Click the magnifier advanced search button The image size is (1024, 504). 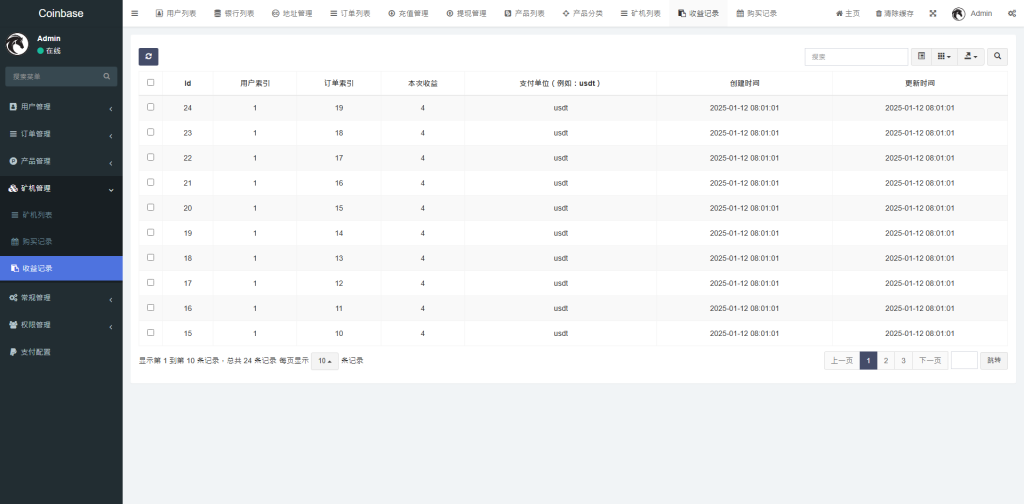click(997, 57)
